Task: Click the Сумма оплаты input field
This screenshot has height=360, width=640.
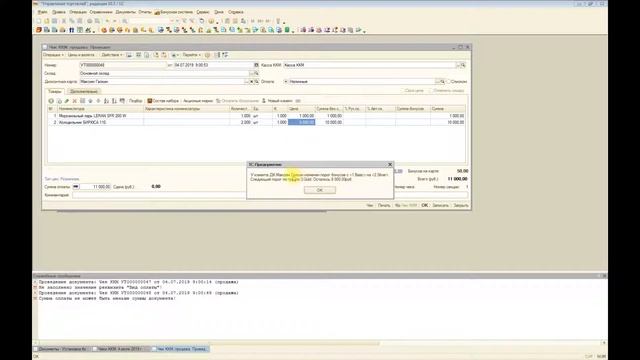Action: click(95, 187)
